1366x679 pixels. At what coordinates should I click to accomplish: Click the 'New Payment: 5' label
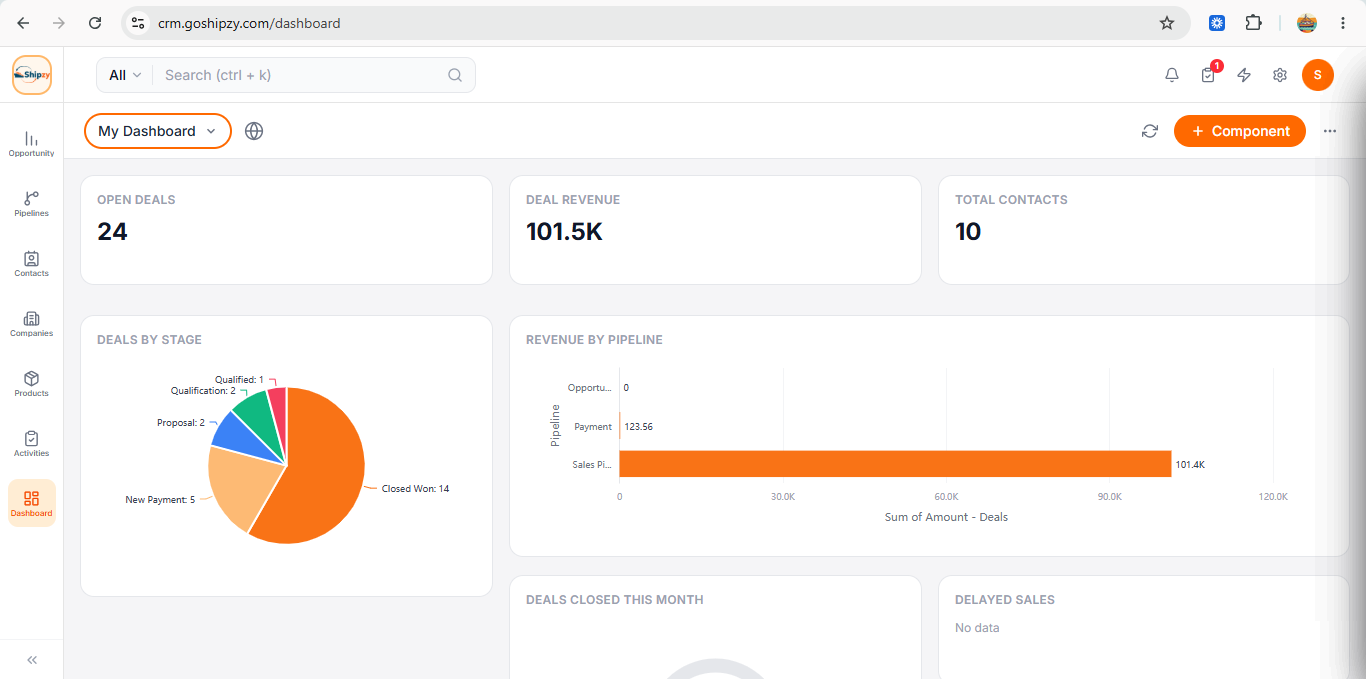click(x=160, y=499)
